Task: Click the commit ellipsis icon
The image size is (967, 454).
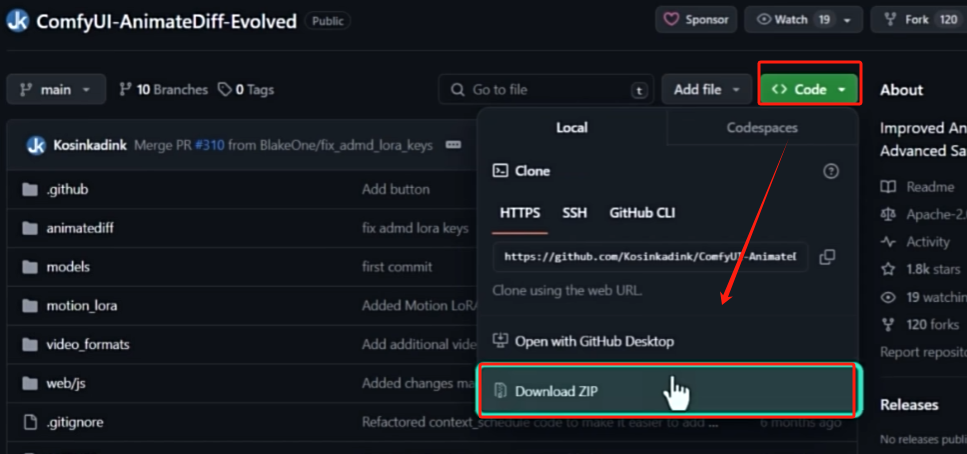Action: [453, 145]
